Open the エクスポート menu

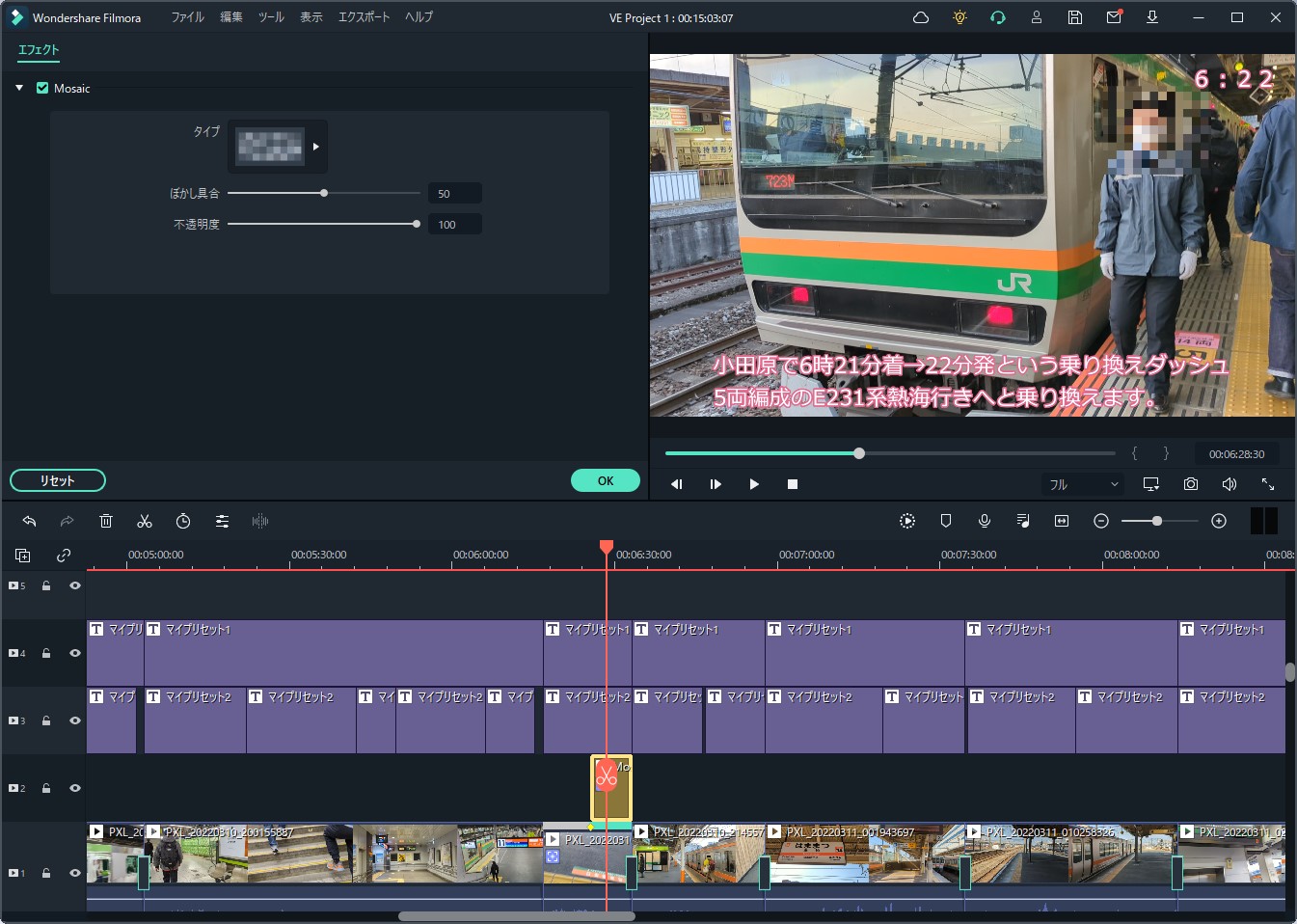364,17
